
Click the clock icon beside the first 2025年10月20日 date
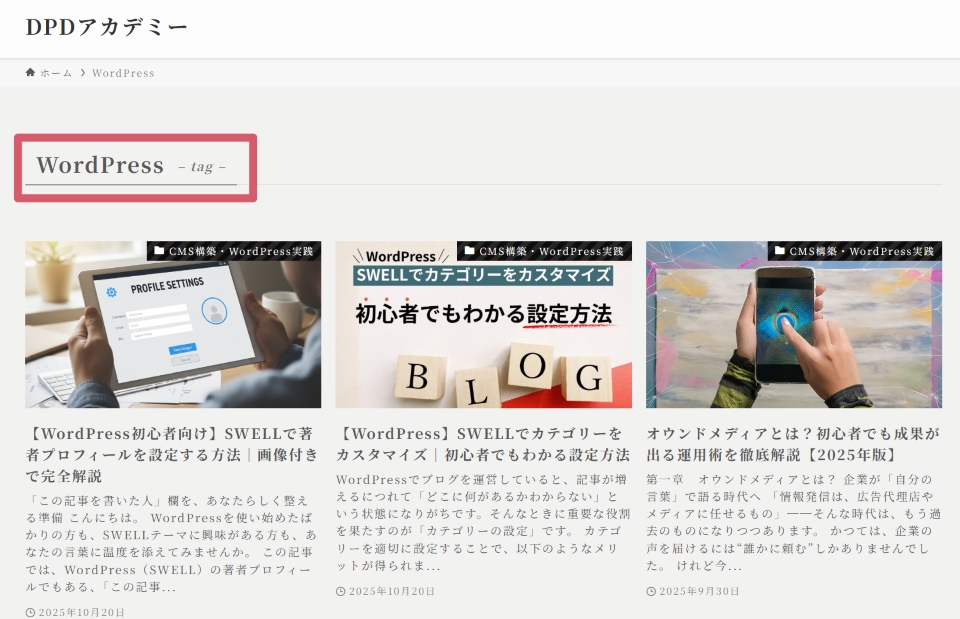tap(30, 612)
